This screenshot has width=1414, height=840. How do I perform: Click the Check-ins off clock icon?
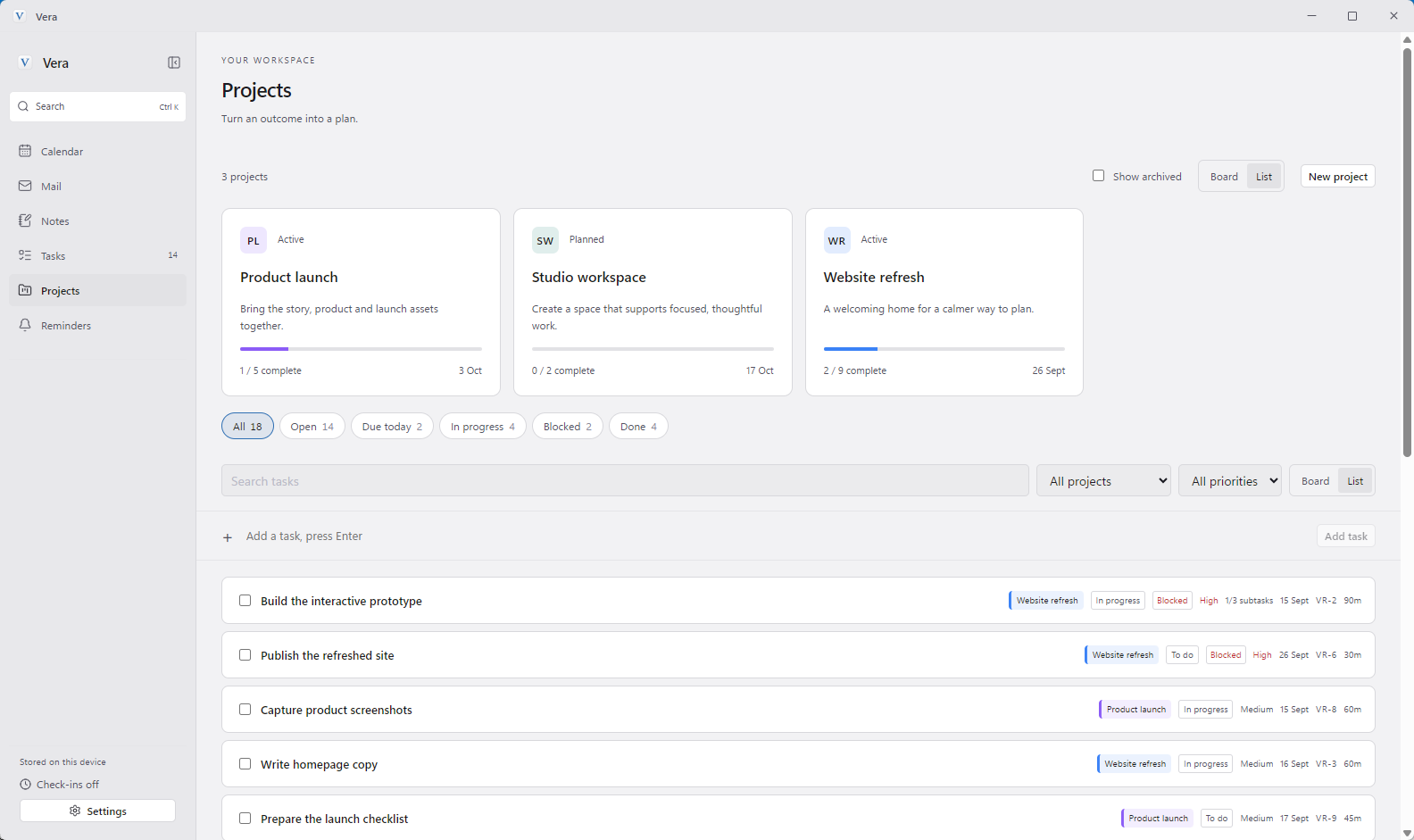25,785
